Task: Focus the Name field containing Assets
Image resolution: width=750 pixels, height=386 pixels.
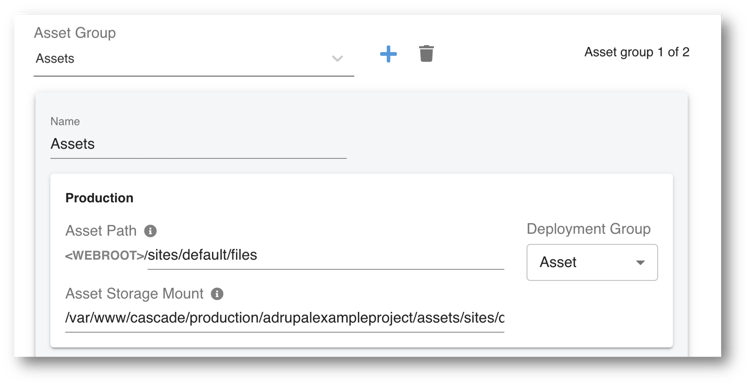Action: coord(199,144)
